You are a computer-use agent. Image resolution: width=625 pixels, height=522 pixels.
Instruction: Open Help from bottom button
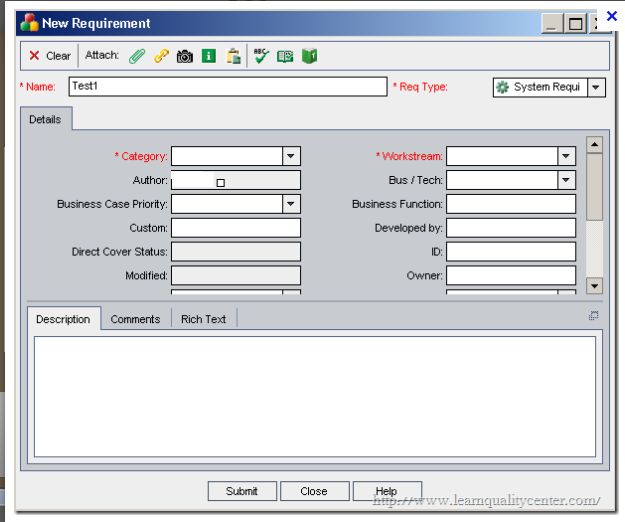[387, 491]
